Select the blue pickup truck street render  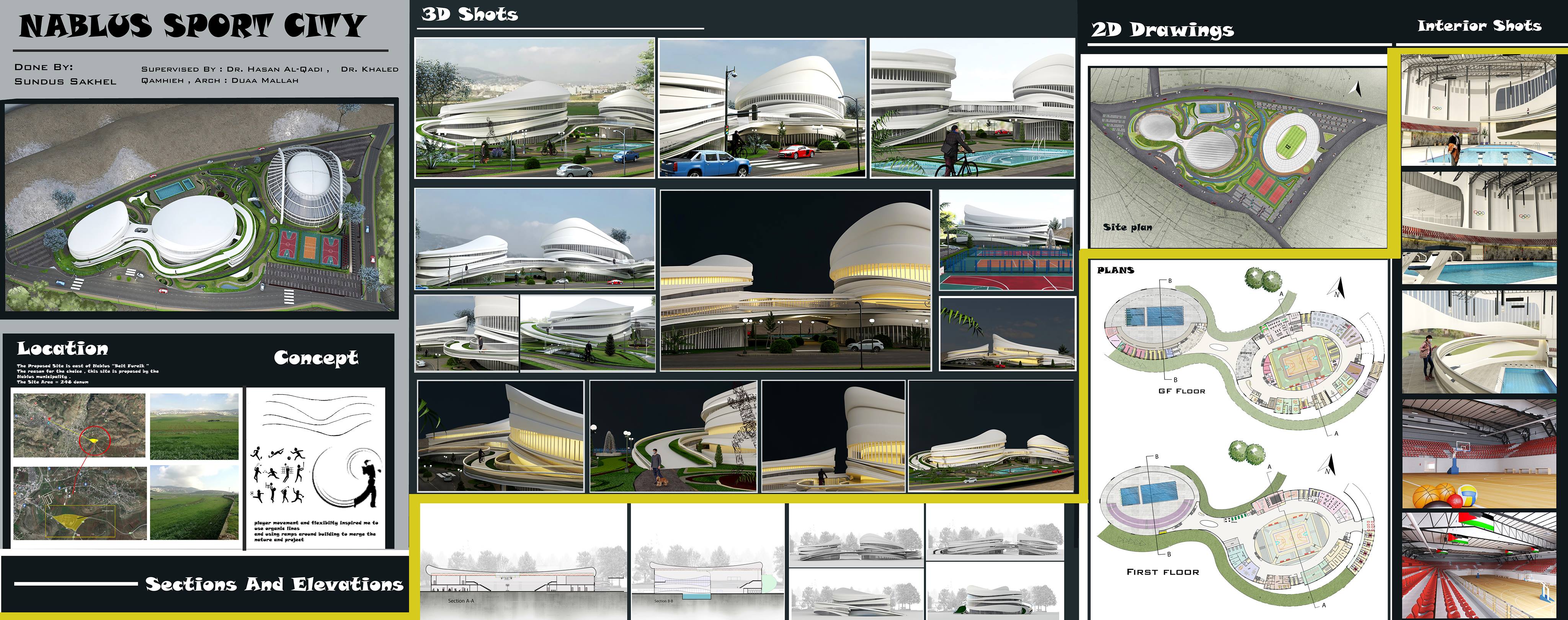[x=762, y=108]
